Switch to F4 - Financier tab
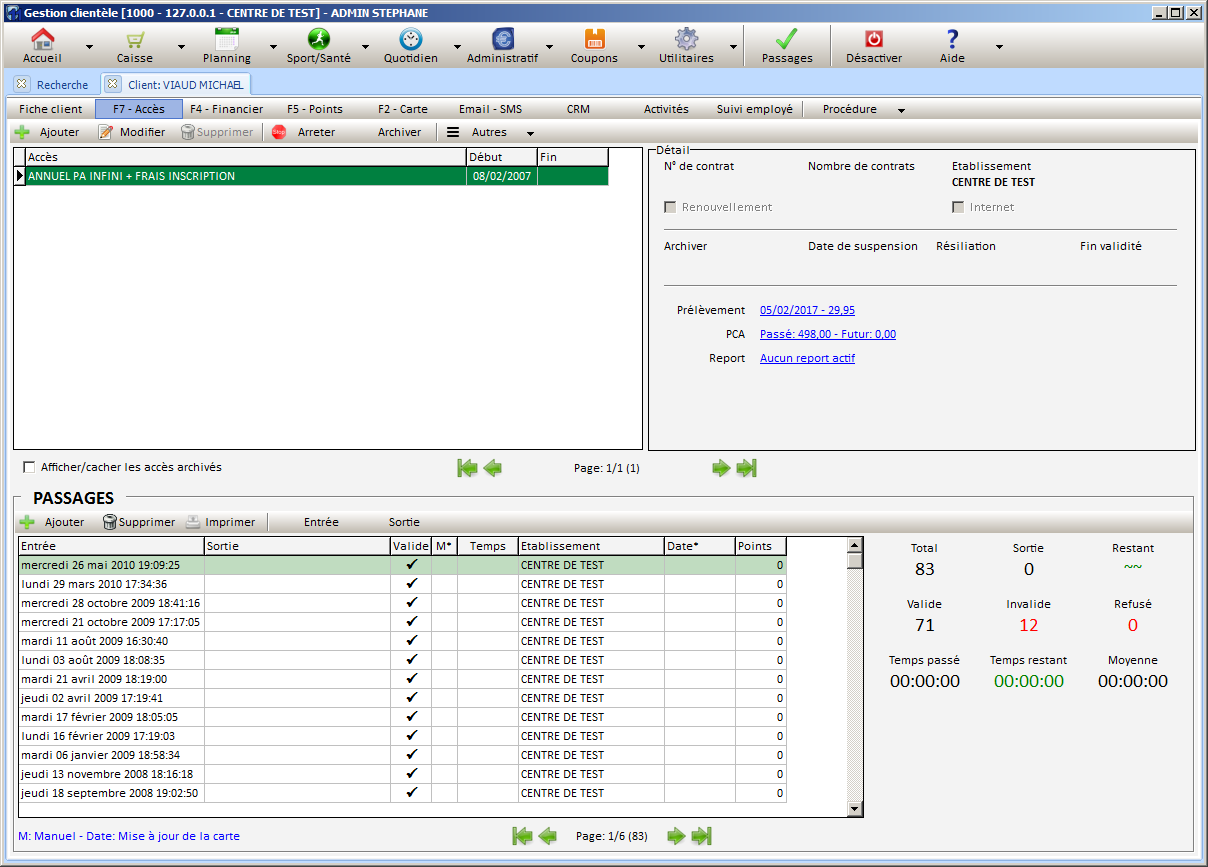This screenshot has width=1208, height=867. point(227,109)
